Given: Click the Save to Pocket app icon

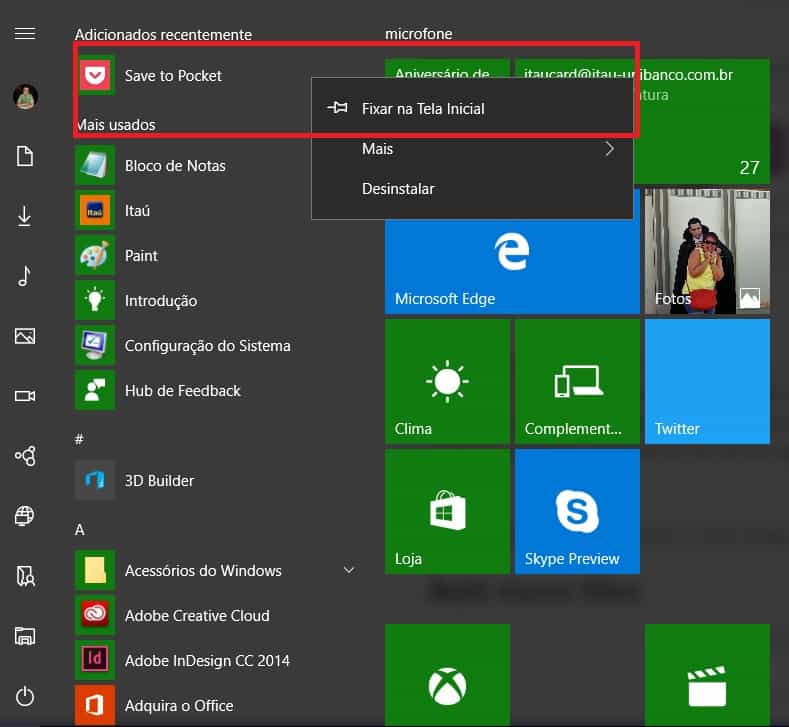Looking at the screenshot, I should [95, 75].
